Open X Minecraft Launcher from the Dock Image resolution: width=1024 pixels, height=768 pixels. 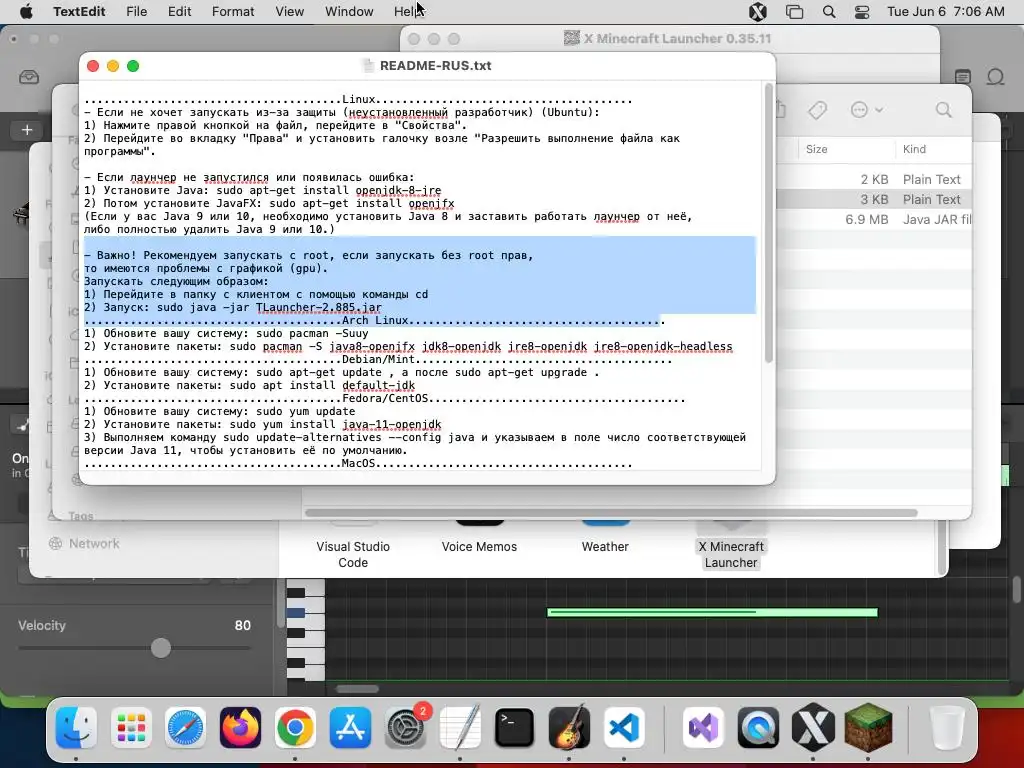(813, 728)
